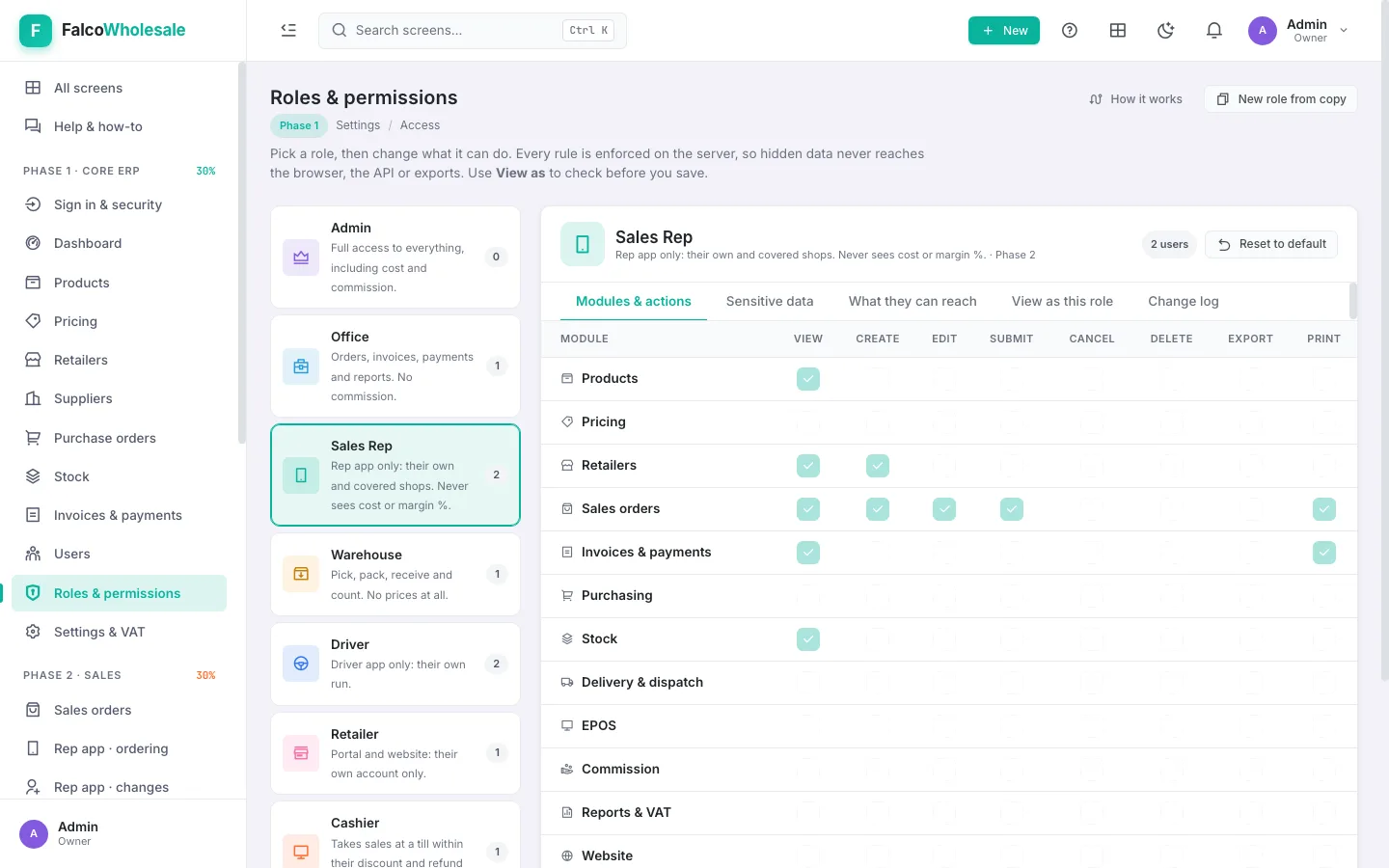Click the Access breadcrumb
This screenshot has height=868, width=1389.
[420, 125]
